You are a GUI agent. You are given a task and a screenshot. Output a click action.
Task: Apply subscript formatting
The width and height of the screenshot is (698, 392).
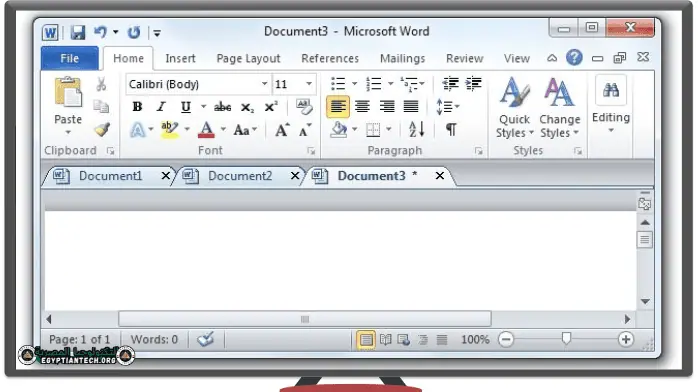(247, 107)
